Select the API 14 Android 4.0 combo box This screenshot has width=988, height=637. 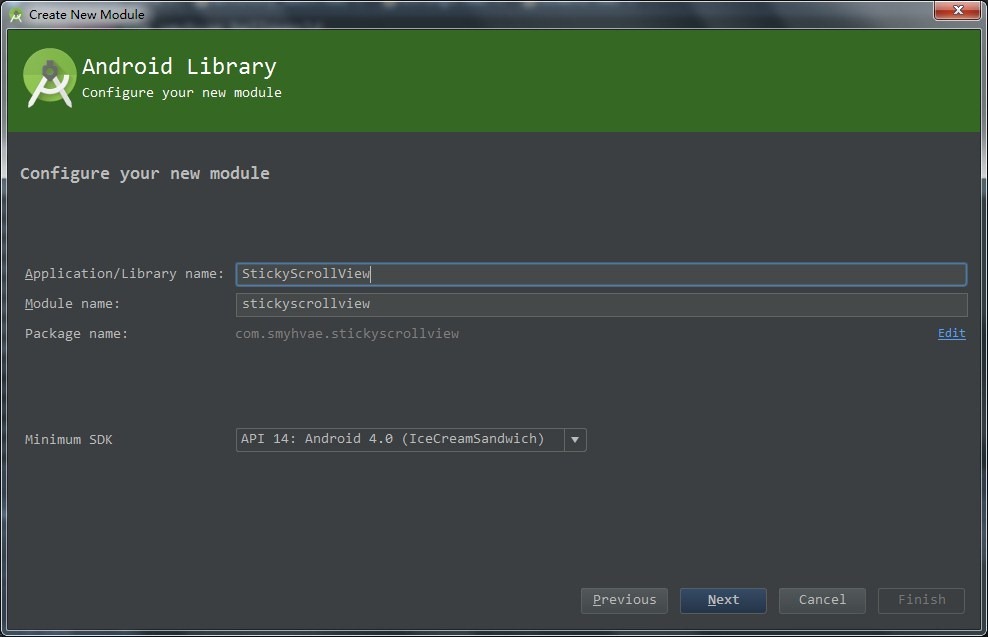point(411,440)
